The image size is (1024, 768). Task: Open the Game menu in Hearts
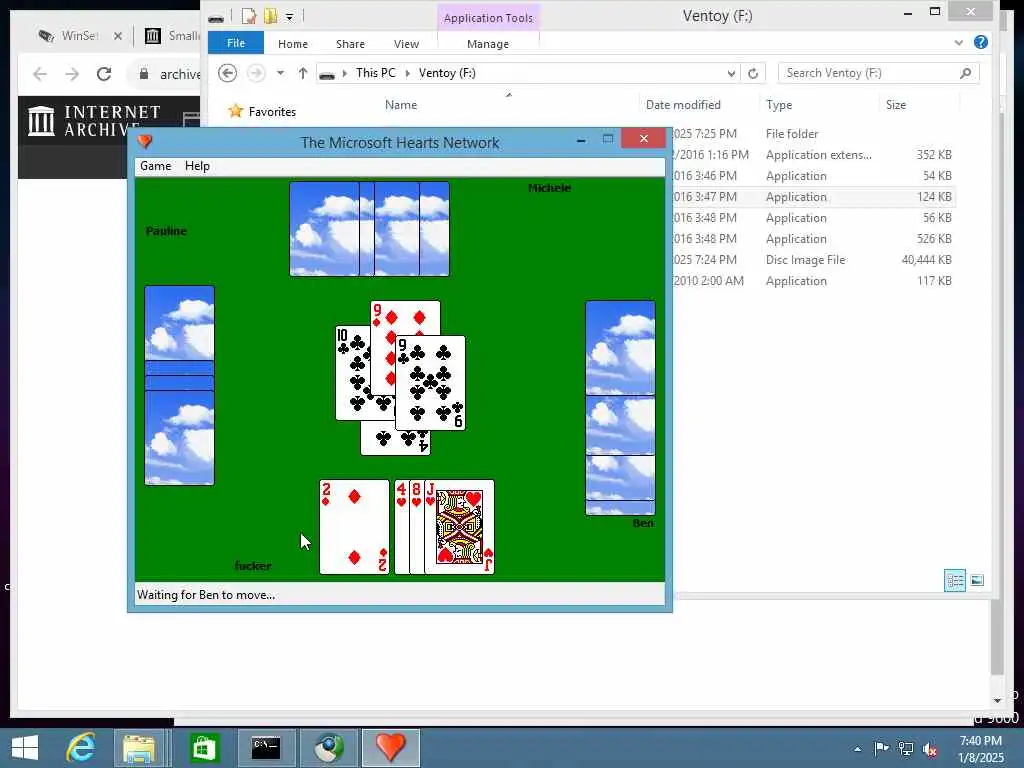pyautogui.click(x=155, y=166)
